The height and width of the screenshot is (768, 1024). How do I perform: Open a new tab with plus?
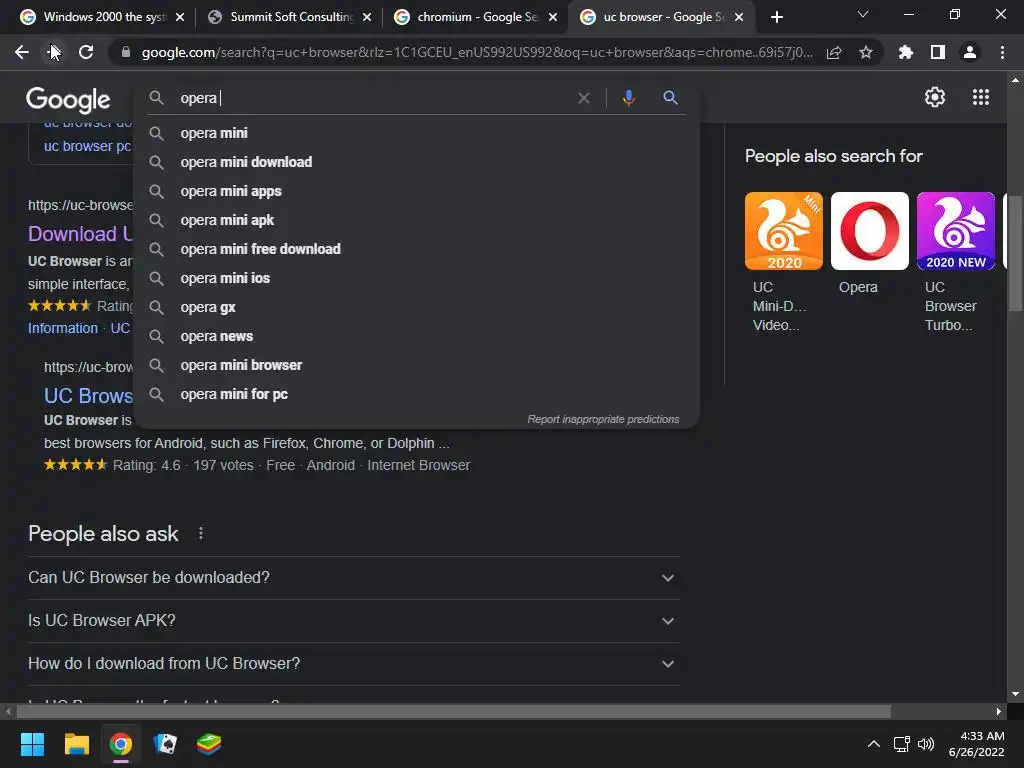[776, 17]
